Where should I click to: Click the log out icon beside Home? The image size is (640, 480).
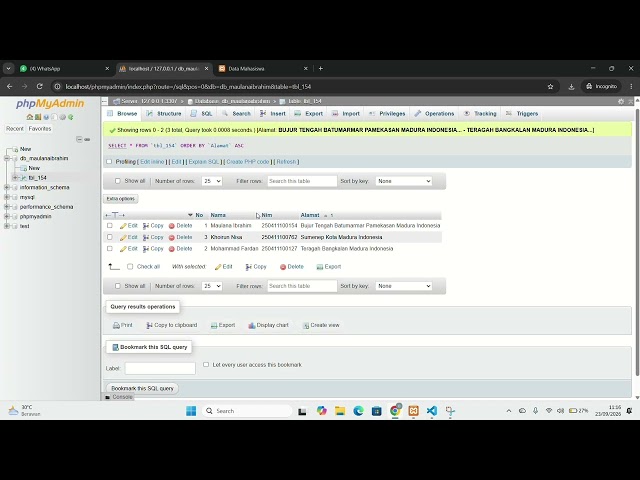click(38, 117)
